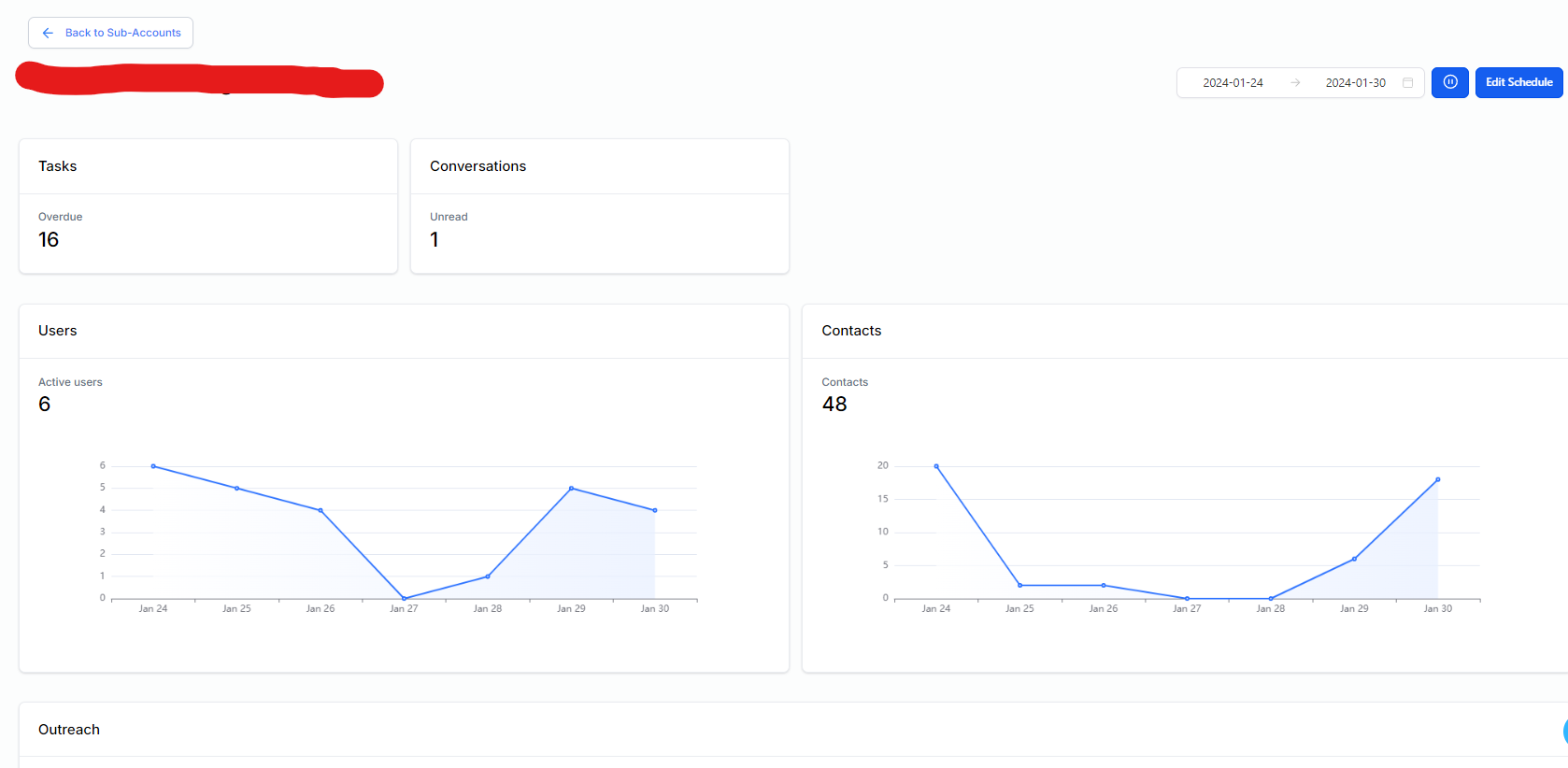Select the Tasks card heading
1568x768 pixels.
pyautogui.click(x=58, y=166)
